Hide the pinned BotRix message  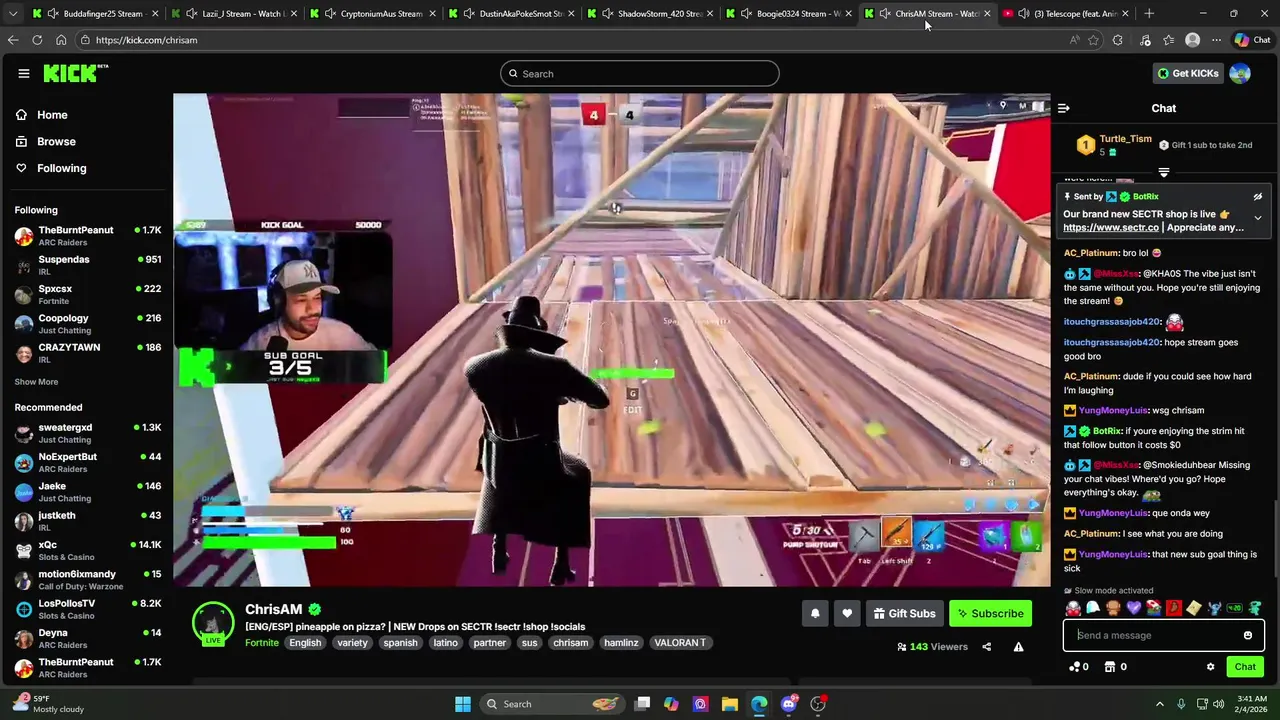[x=1257, y=197]
